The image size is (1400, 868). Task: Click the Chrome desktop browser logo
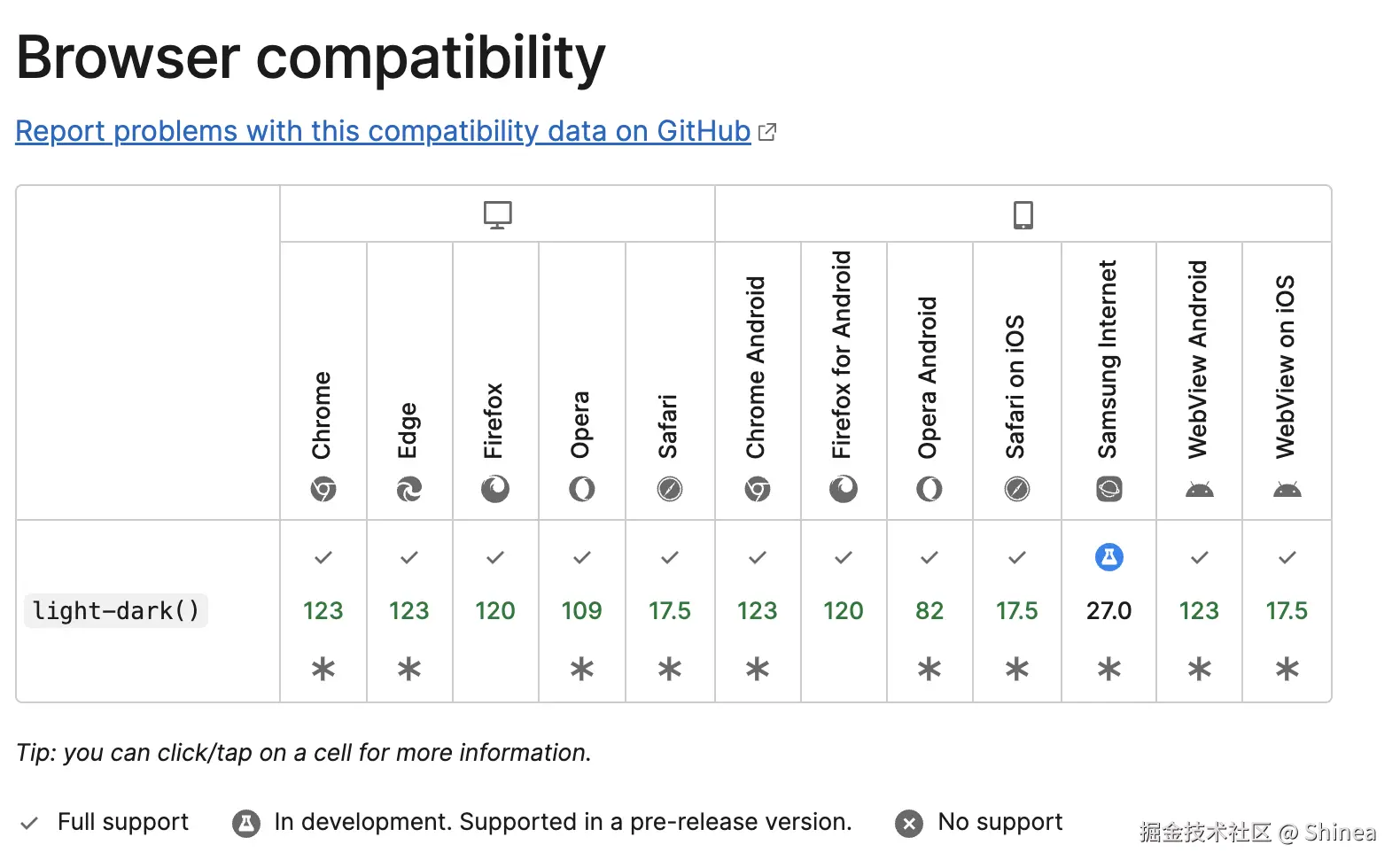tap(323, 489)
